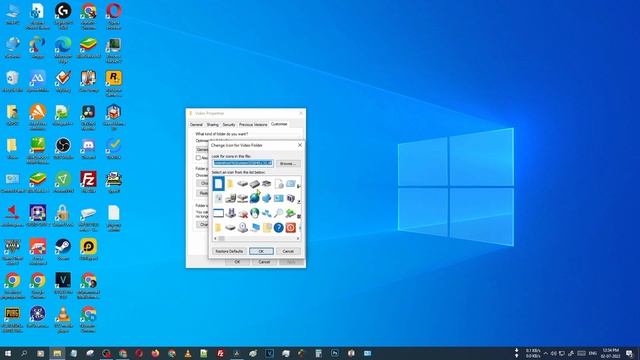Switch to General tab in Video Properties
This screenshot has width=640, height=360.
coord(196,124)
